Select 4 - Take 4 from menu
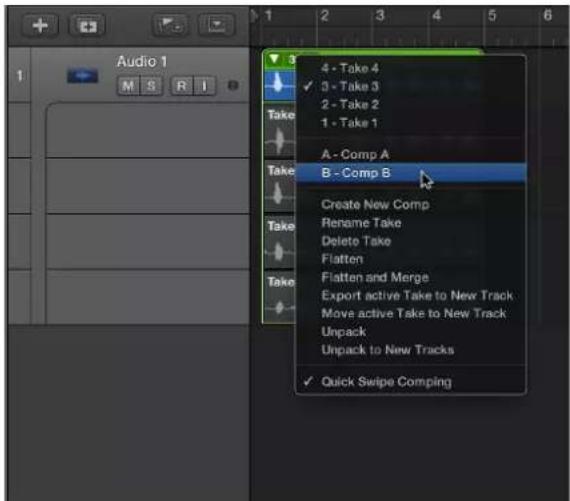The width and height of the screenshot is (570, 501). [x=411, y=68]
